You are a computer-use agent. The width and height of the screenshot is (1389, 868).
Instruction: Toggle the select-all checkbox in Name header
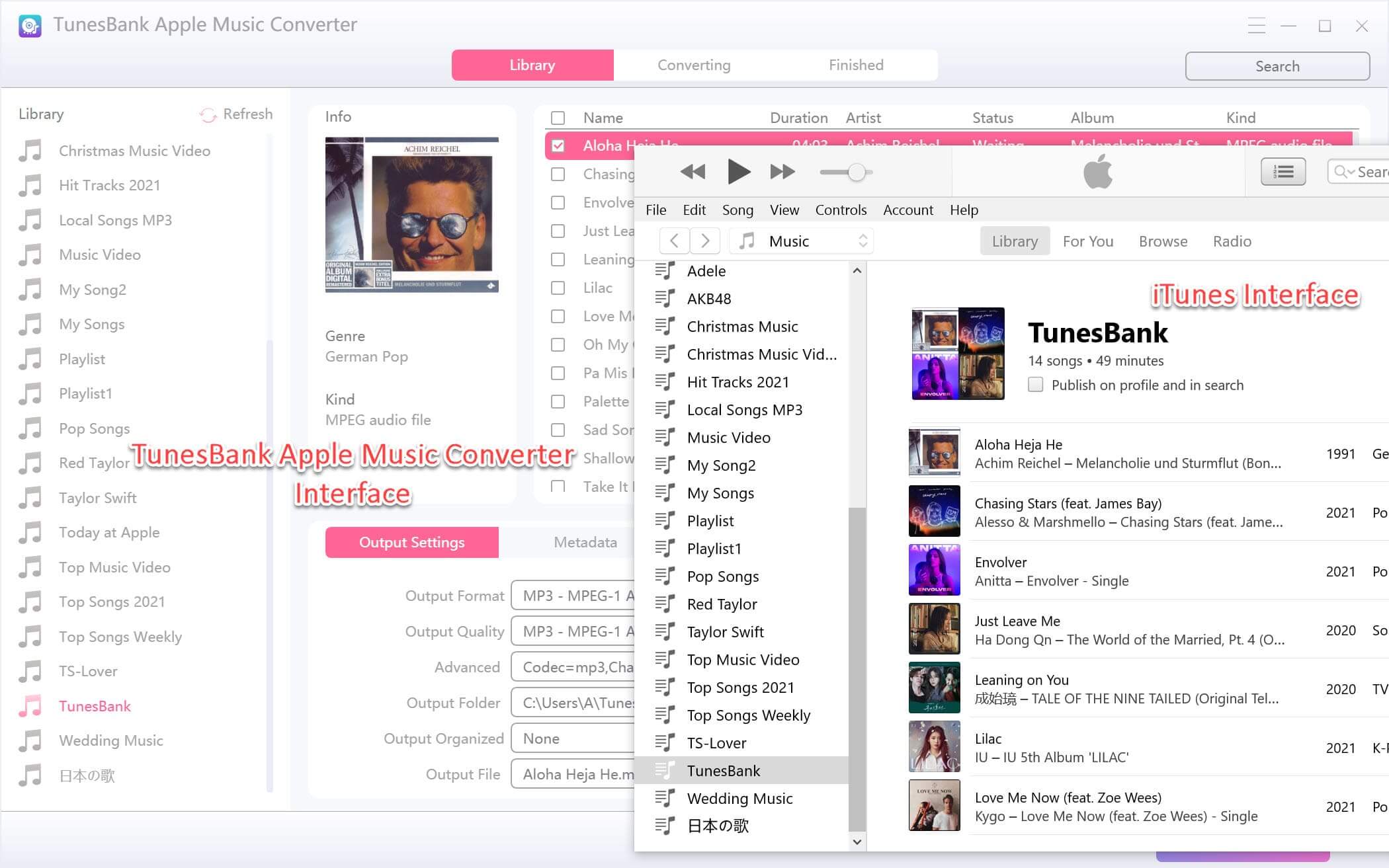pos(558,118)
